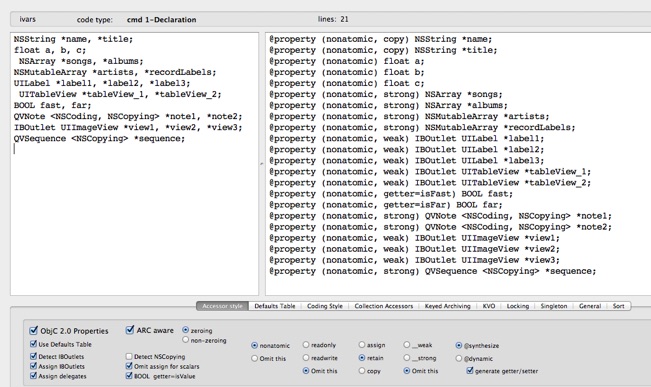Open the Keyed Archiving tab
651x387 pixels.
pos(448,306)
